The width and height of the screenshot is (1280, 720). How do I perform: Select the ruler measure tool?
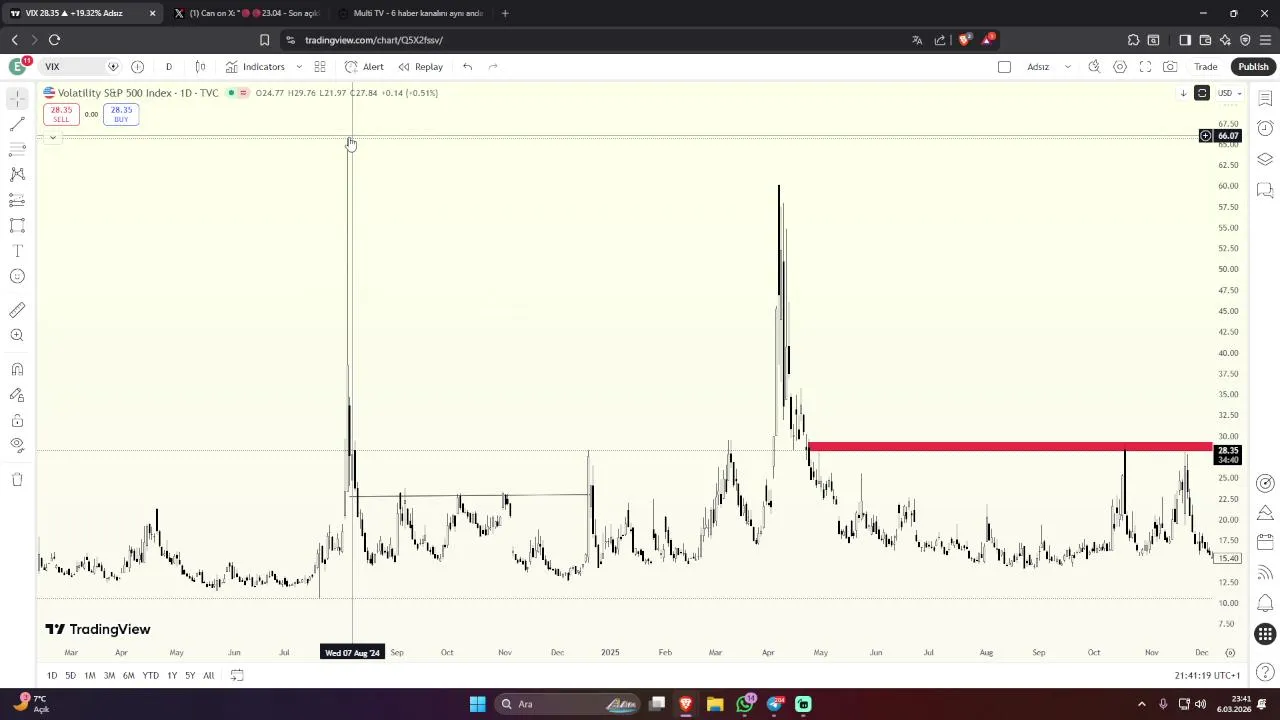click(x=17, y=310)
